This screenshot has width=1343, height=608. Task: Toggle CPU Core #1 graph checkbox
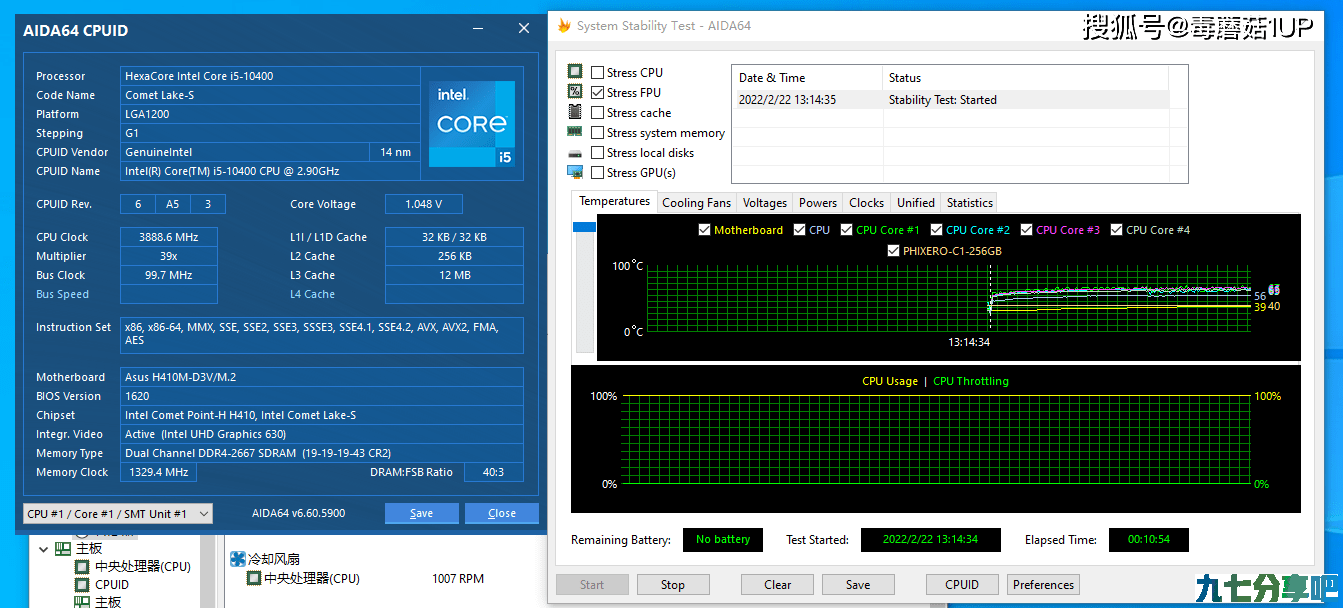[x=846, y=230]
